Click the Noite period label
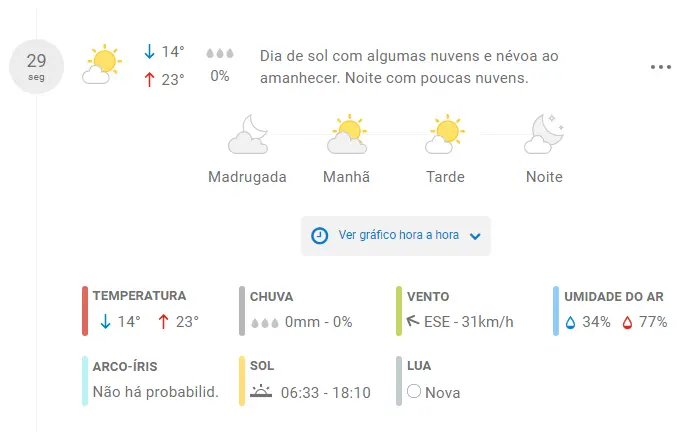This screenshot has height=432, width=688. (544, 177)
